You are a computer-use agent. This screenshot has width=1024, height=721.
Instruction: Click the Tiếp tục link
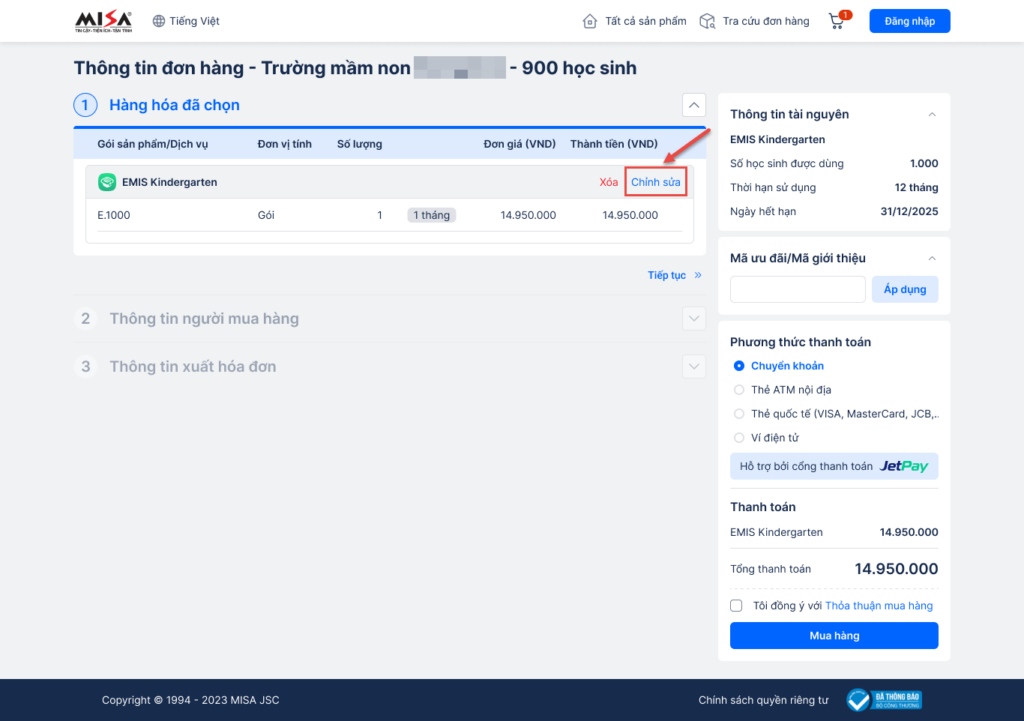pyautogui.click(x=667, y=275)
